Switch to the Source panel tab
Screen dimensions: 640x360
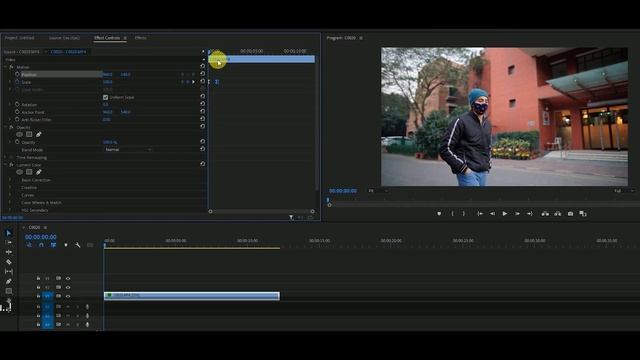click(64, 38)
